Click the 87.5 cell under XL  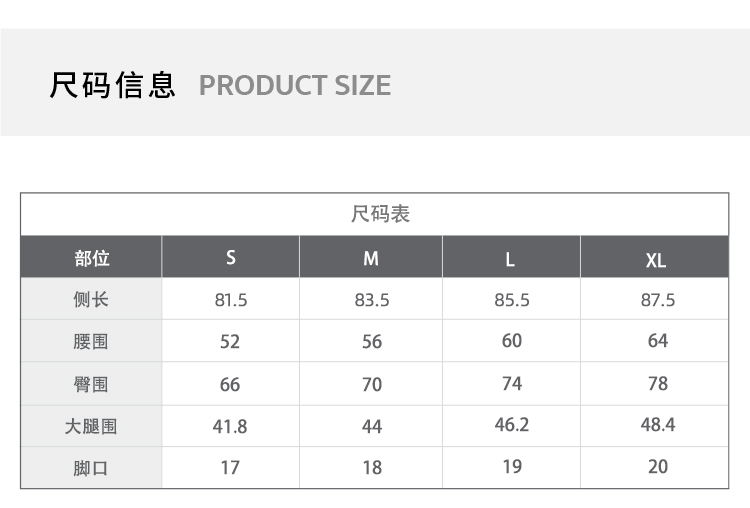coord(658,300)
